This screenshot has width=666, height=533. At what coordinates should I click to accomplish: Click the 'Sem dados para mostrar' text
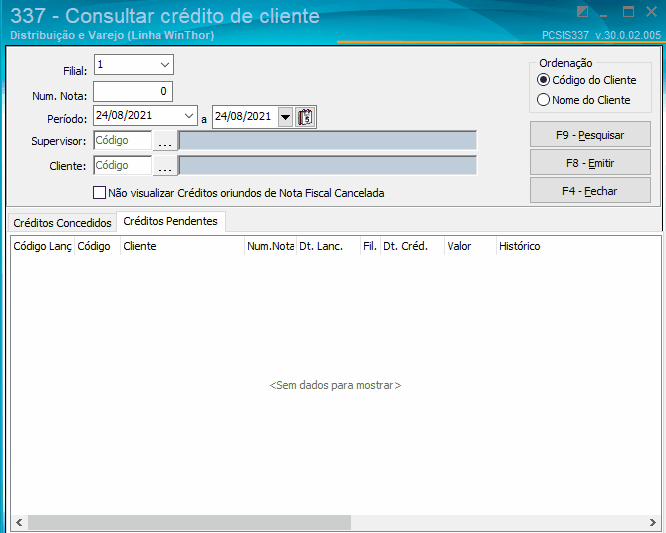(335, 385)
